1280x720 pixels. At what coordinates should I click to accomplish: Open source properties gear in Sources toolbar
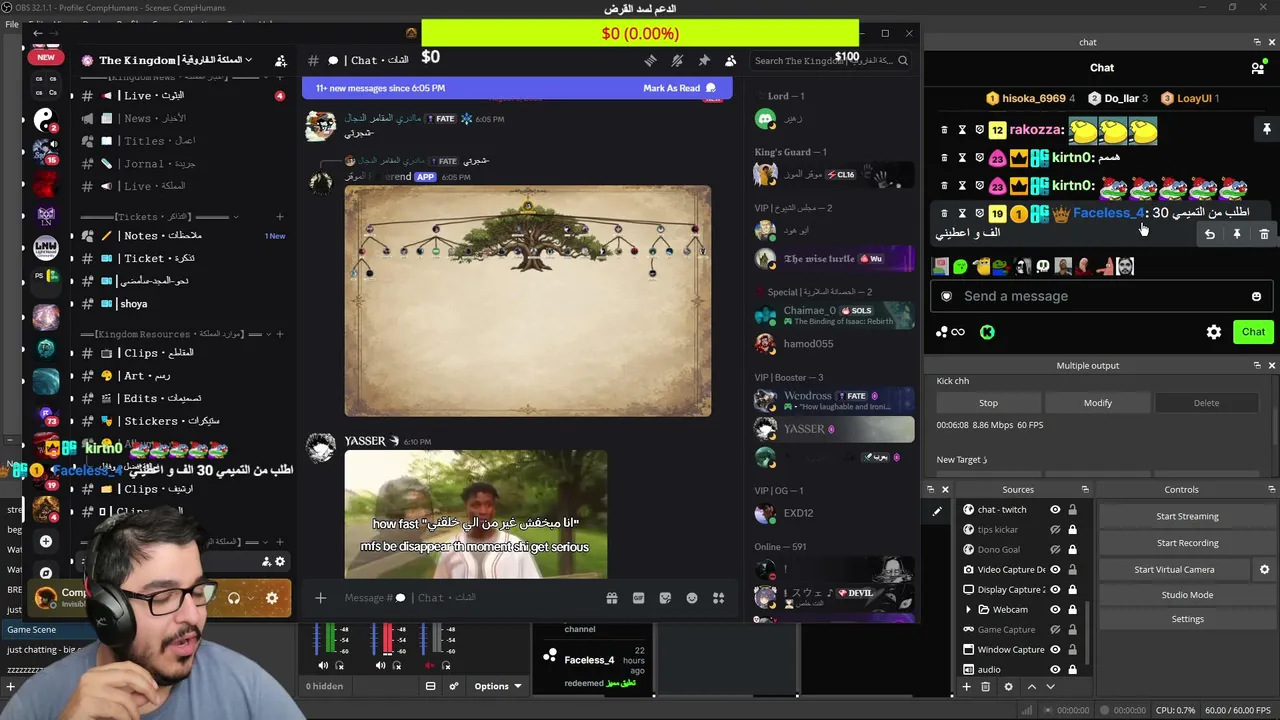1008,687
